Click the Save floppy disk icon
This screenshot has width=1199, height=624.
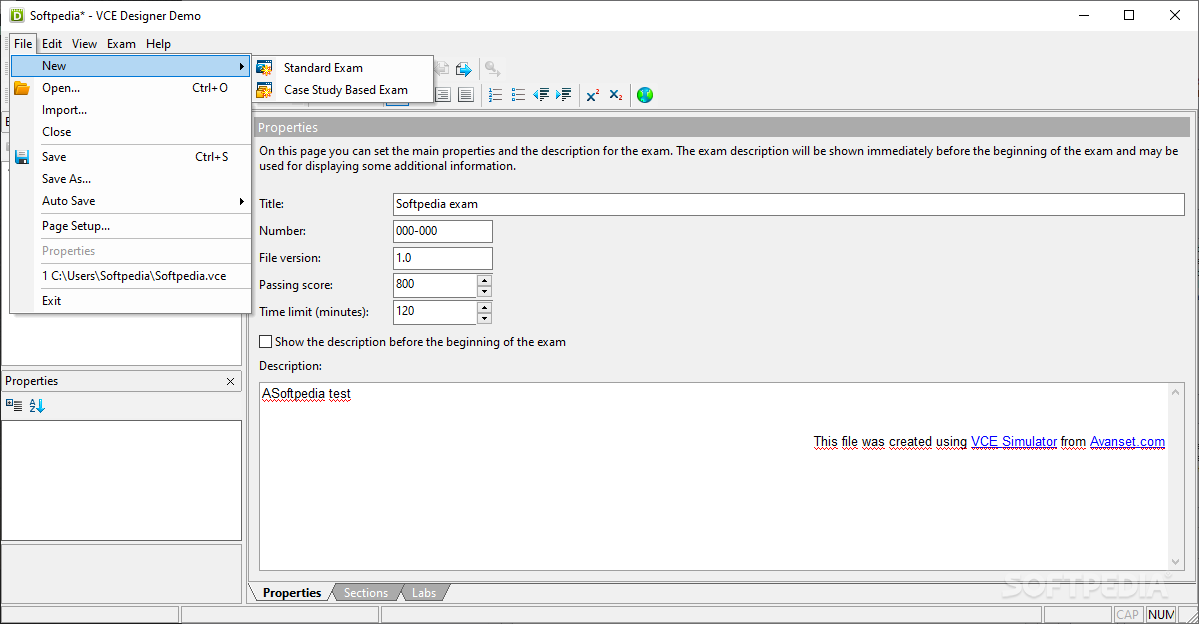[22, 157]
